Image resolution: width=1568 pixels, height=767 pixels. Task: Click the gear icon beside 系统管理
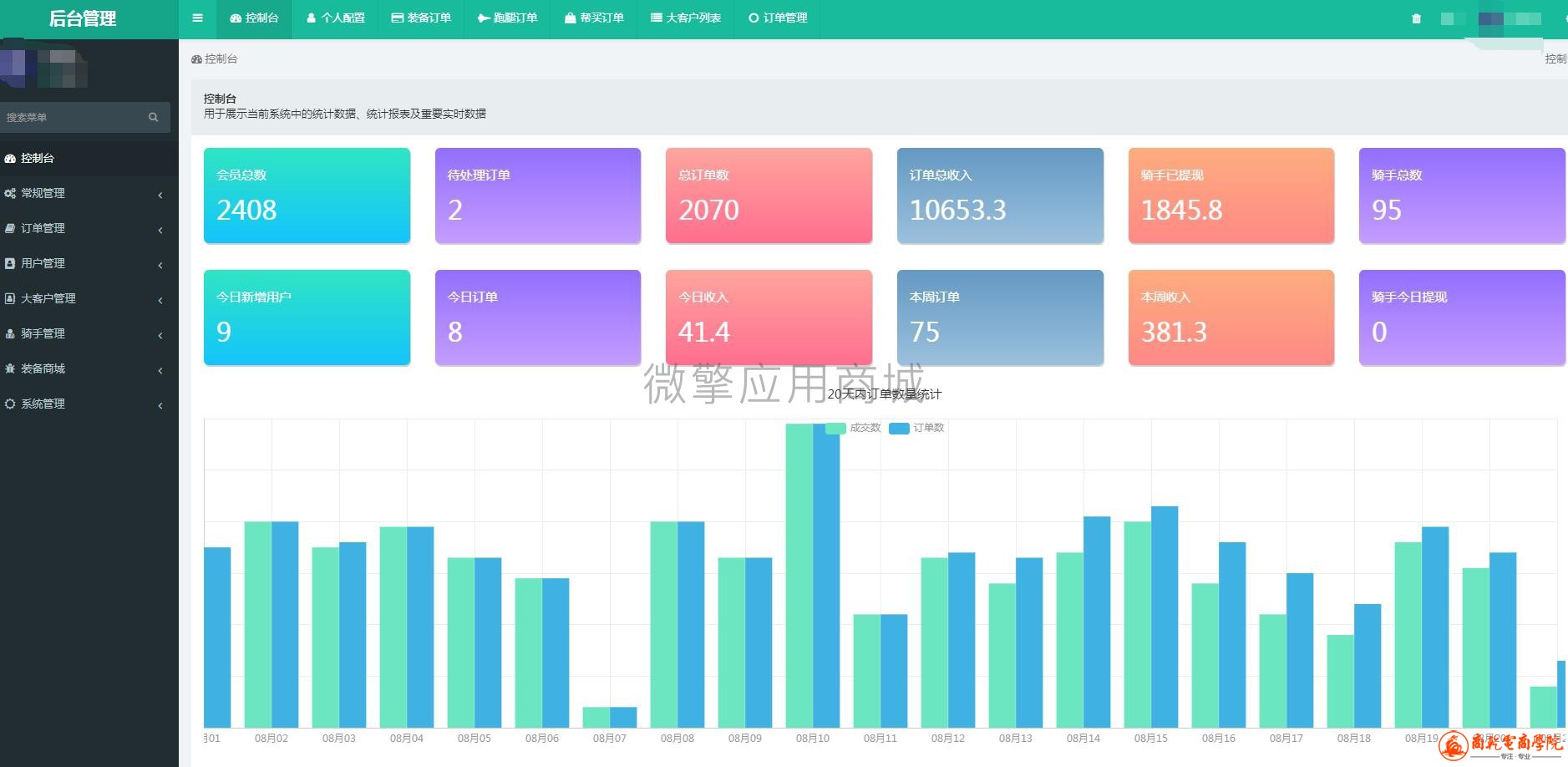pyautogui.click(x=10, y=404)
